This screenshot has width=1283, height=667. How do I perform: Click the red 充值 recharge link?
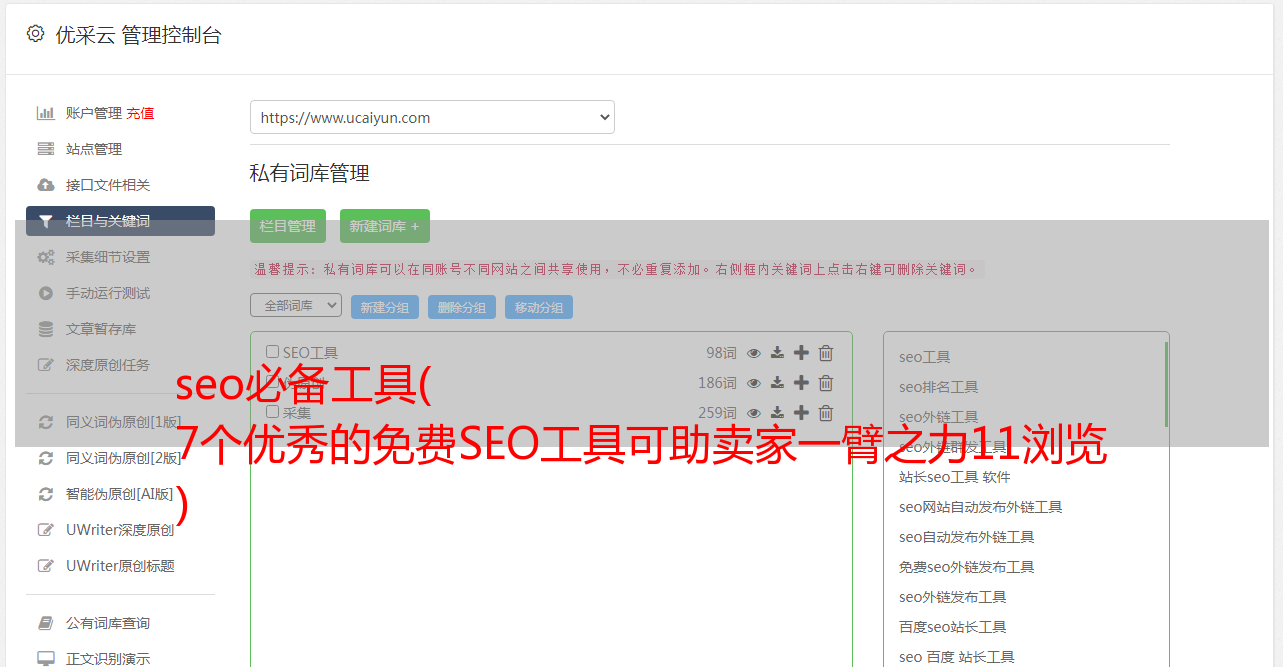[x=140, y=113]
